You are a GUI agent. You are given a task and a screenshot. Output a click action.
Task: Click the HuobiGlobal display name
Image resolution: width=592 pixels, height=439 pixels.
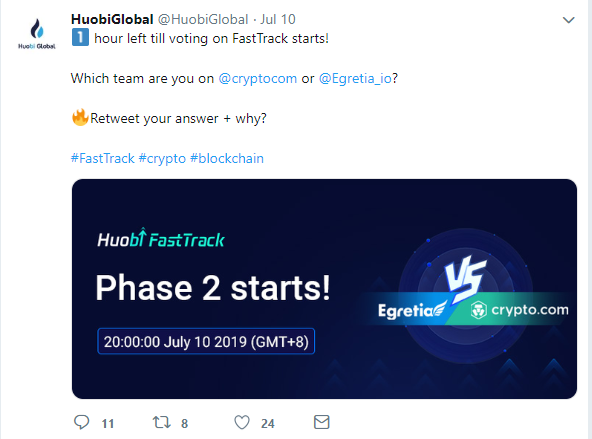(112, 19)
